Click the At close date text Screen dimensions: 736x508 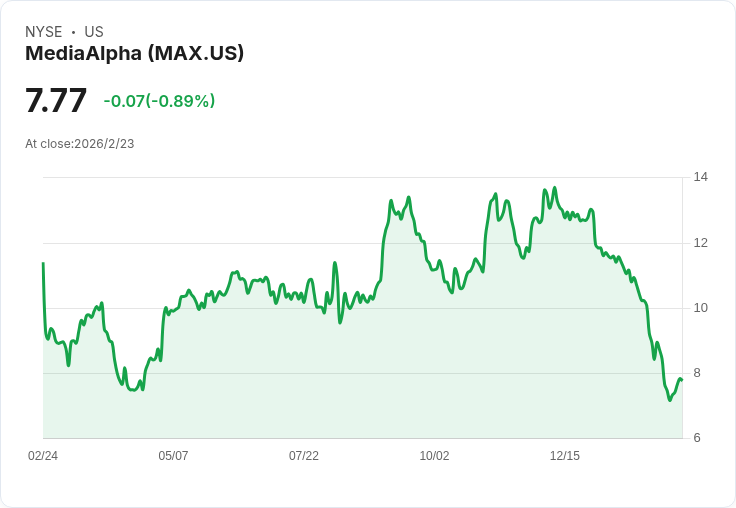[x=80, y=144]
